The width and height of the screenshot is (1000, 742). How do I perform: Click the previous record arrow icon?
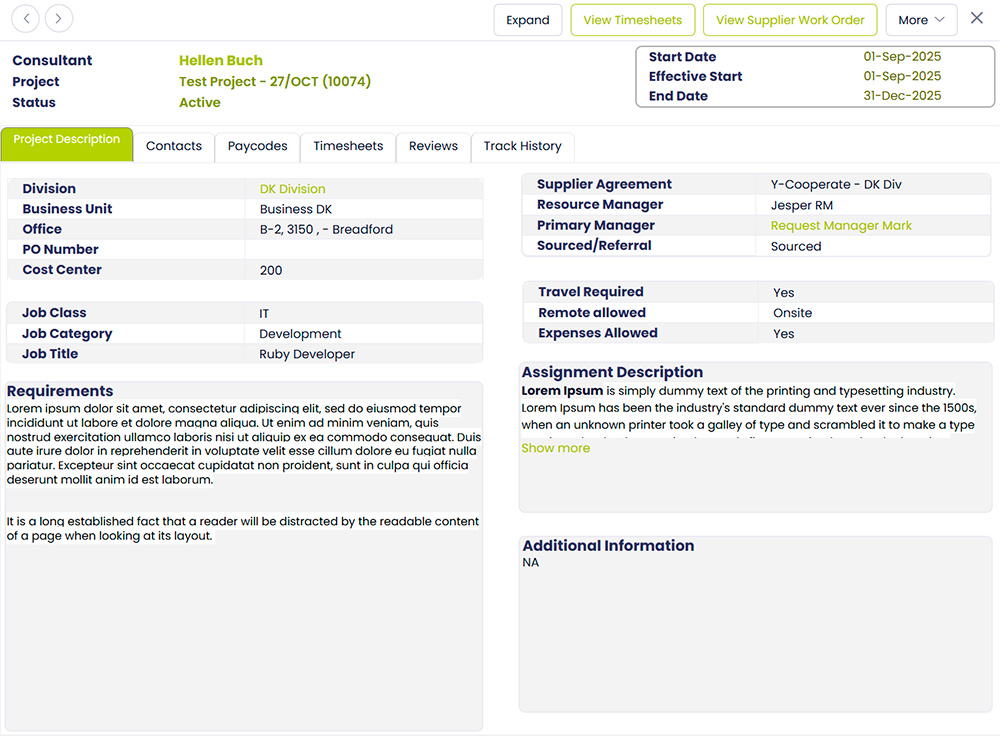[x=26, y=19]
